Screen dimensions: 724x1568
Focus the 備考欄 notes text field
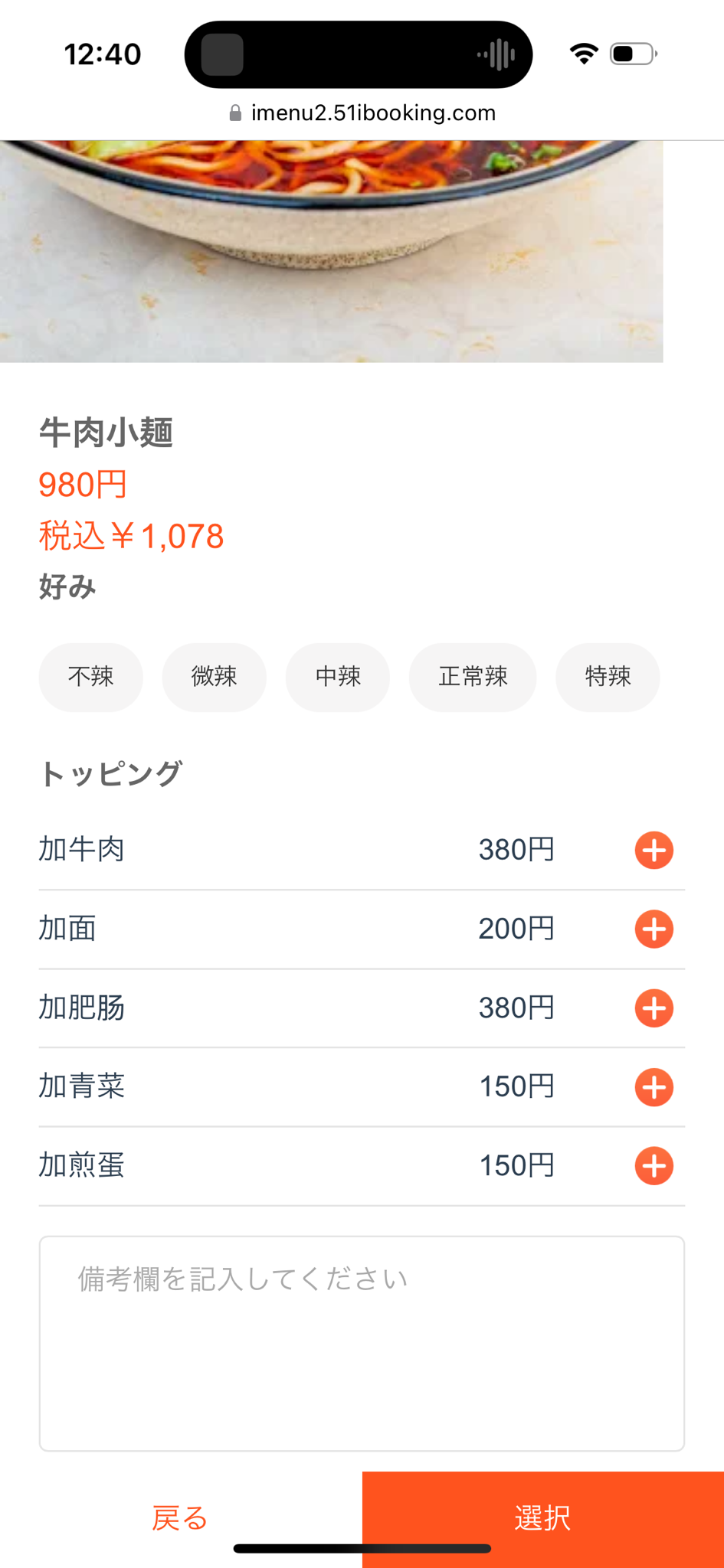coord(362,1343)
